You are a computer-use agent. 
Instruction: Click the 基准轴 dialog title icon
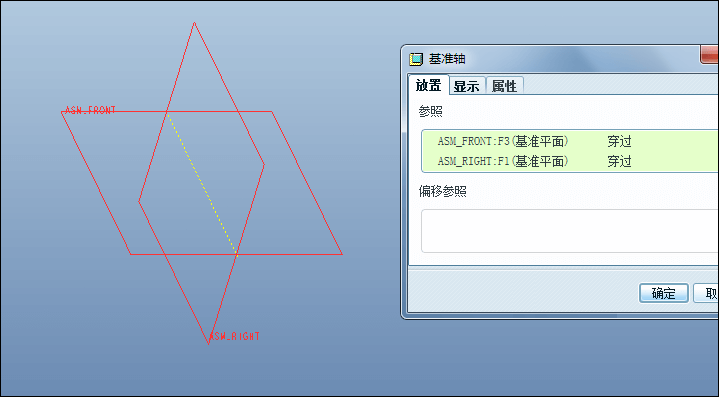click(x=416, y=59)
